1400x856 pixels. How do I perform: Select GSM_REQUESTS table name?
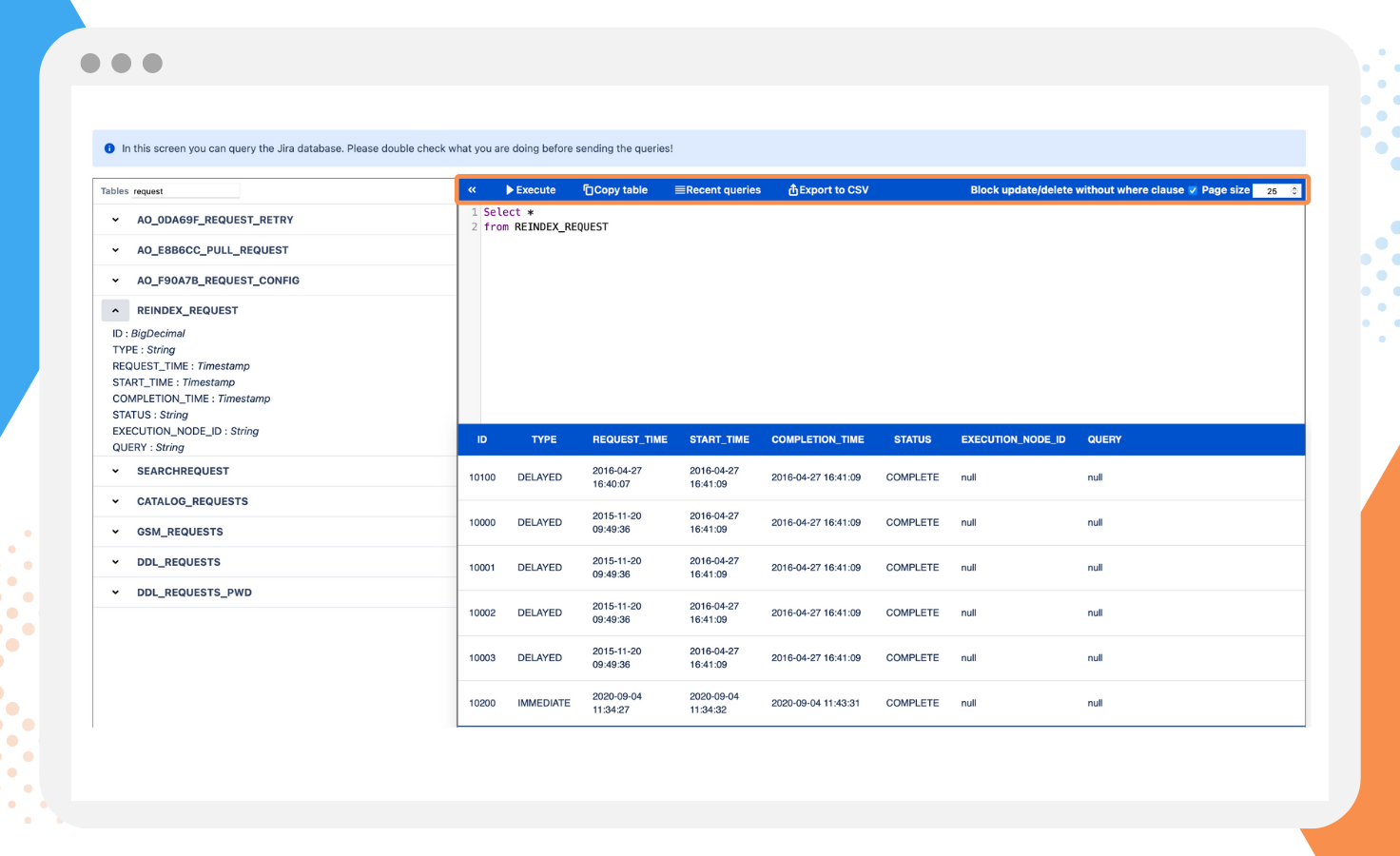(x=180, y=532)
